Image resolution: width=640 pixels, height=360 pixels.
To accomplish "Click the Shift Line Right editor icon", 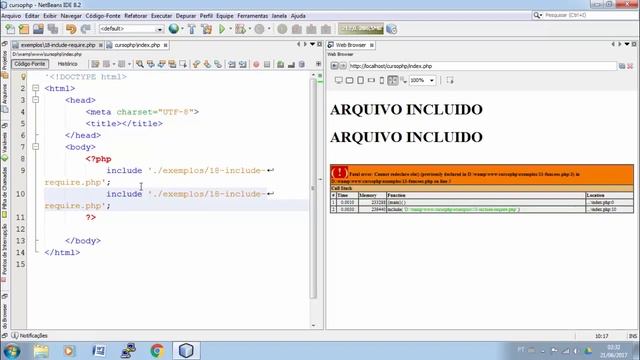I will 243,64.
